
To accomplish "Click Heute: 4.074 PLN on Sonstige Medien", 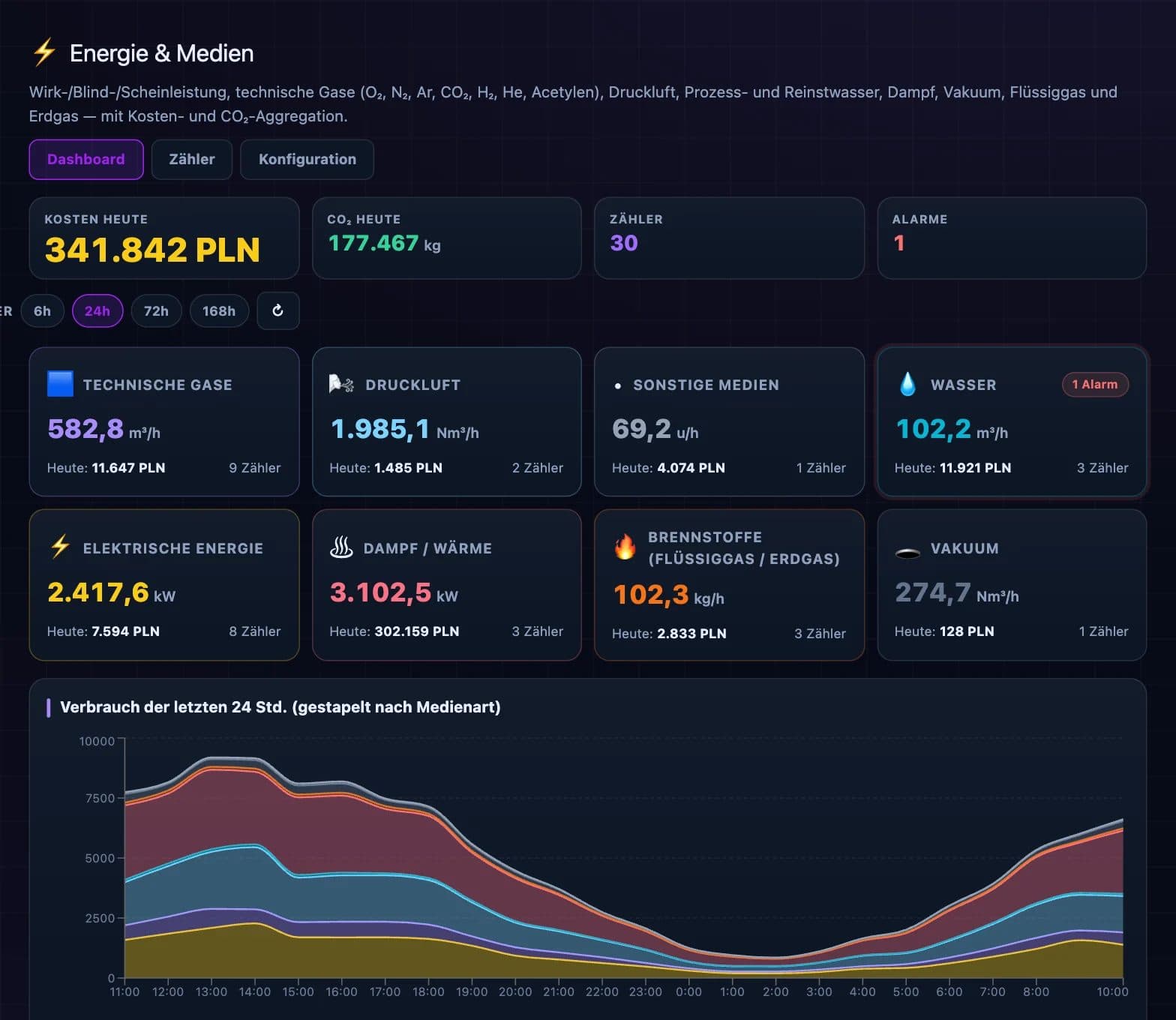I will [x=668, y=468].
